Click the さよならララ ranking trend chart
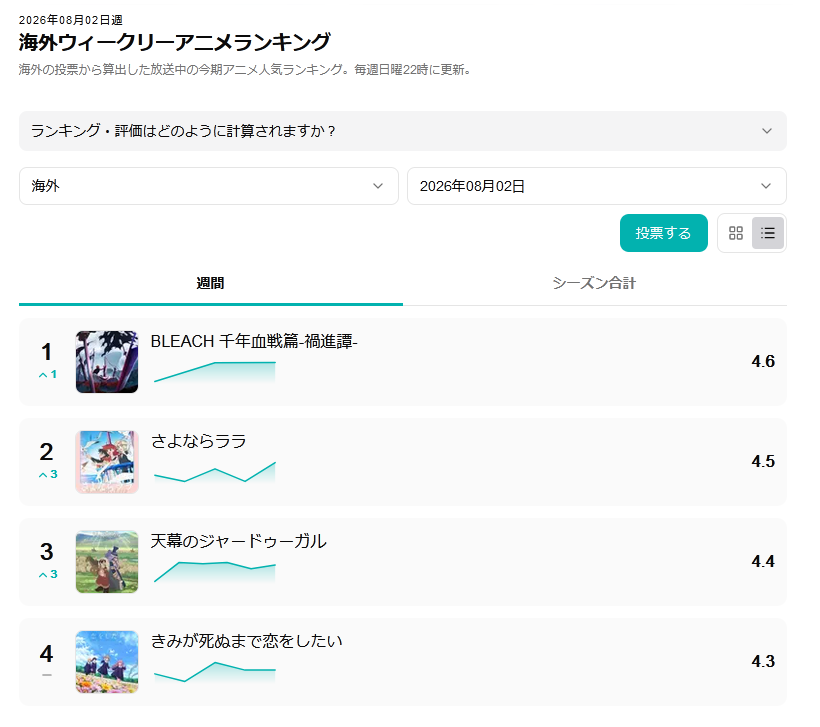Screen dimensions: 820x727 point(215,472)
